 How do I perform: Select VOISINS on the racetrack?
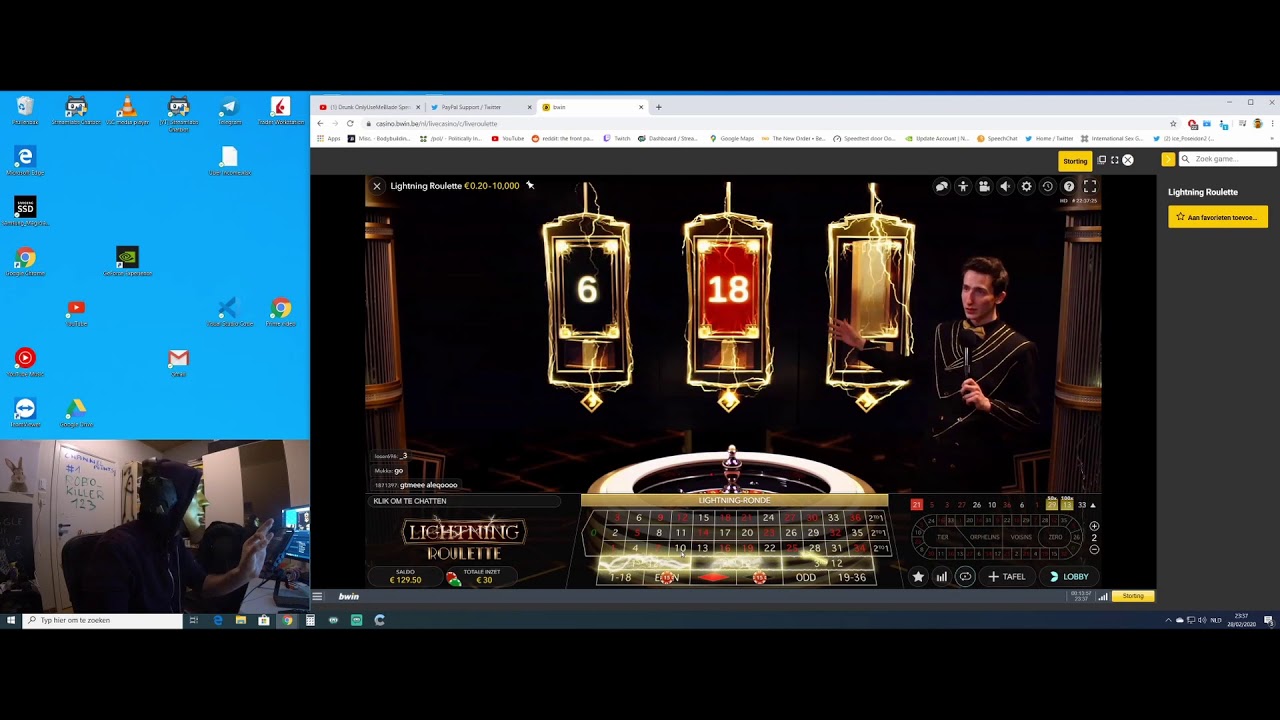[x=1021, y=537]
